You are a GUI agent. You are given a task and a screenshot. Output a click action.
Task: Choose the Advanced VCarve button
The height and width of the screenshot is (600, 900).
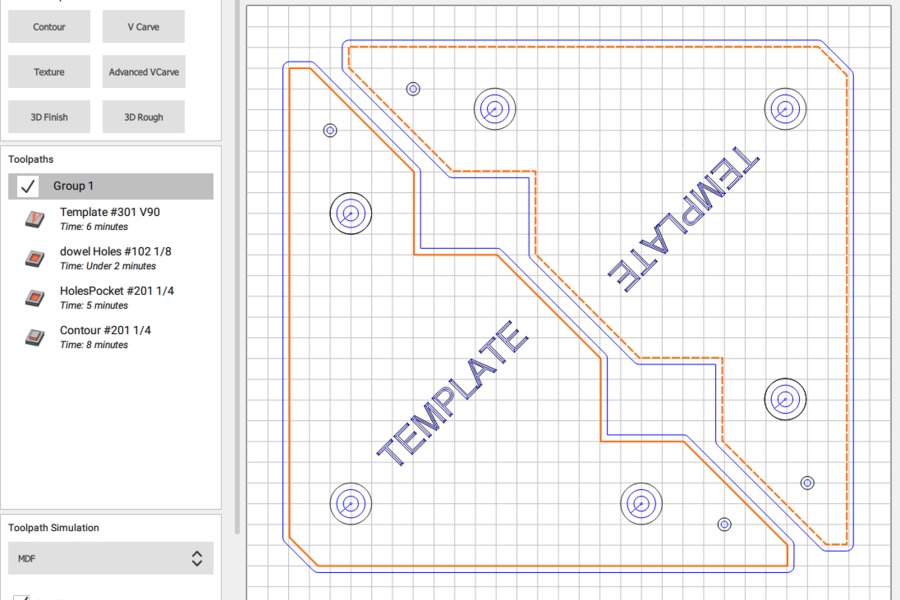pos(143,72)
